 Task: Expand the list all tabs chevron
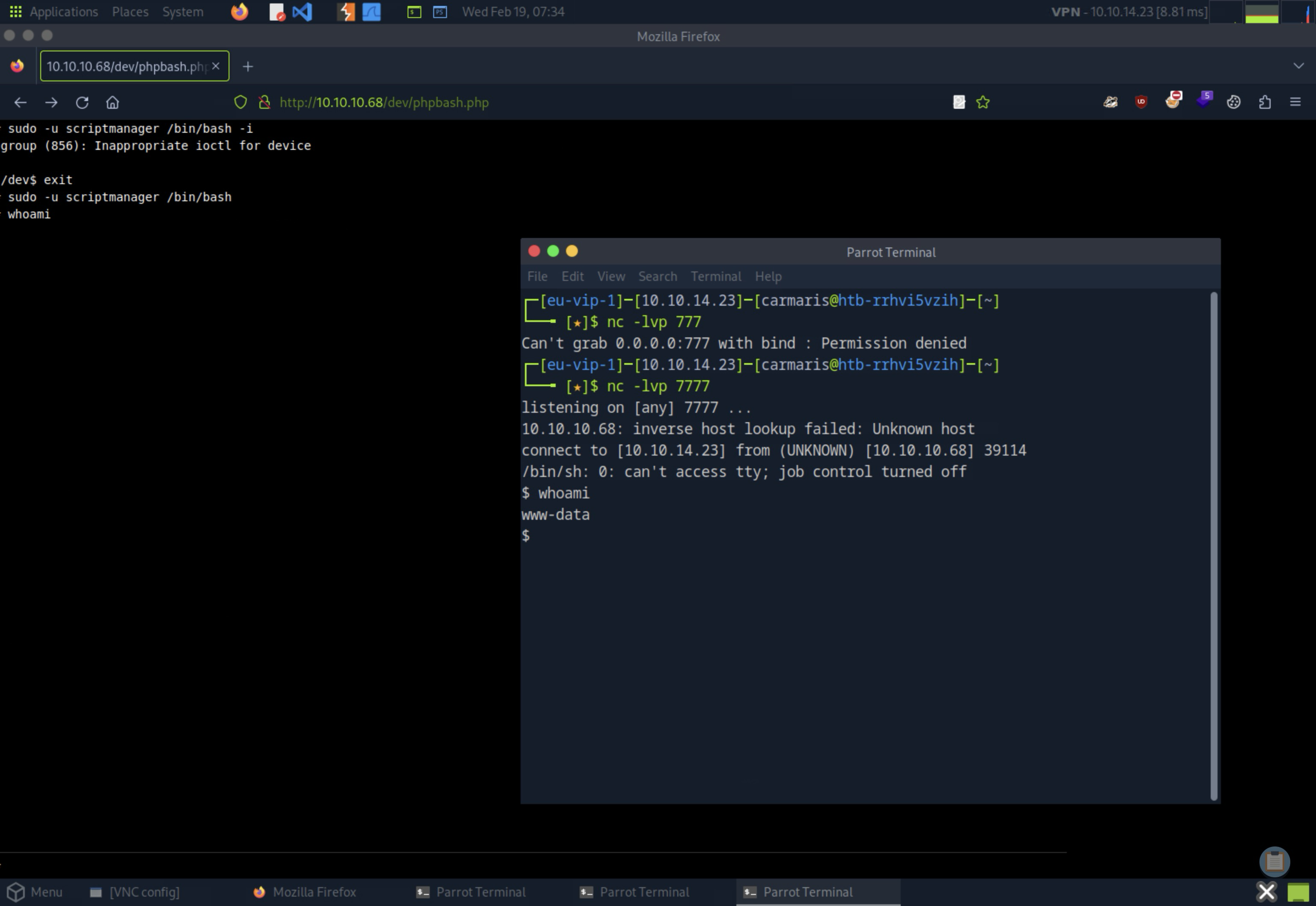(x=1298, y=66)
